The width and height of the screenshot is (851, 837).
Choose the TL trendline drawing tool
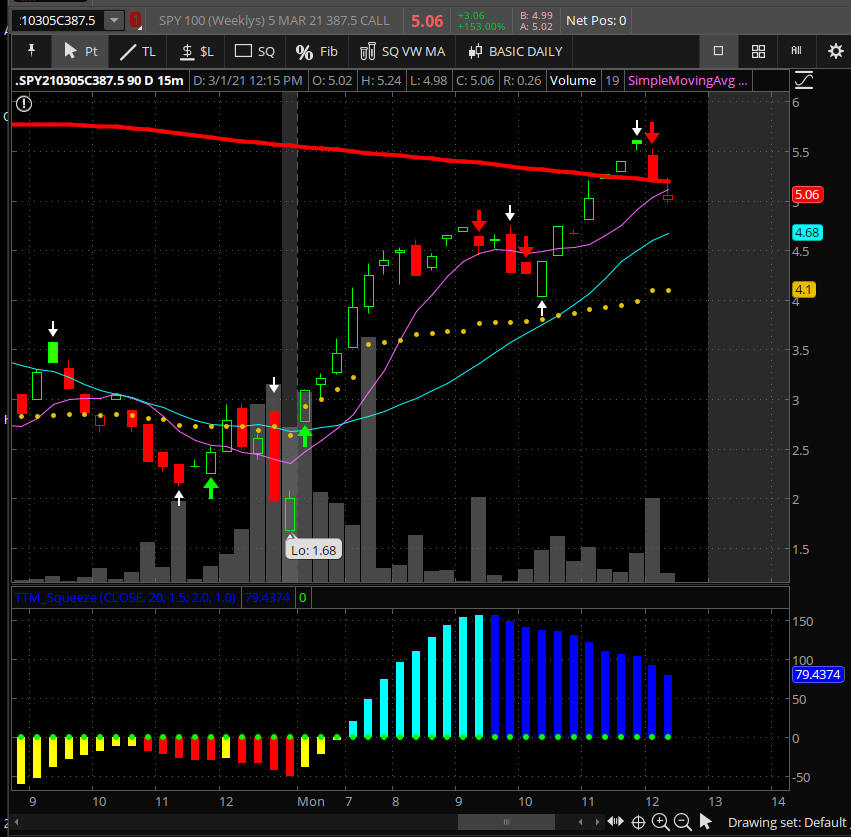tap(138, 51)
